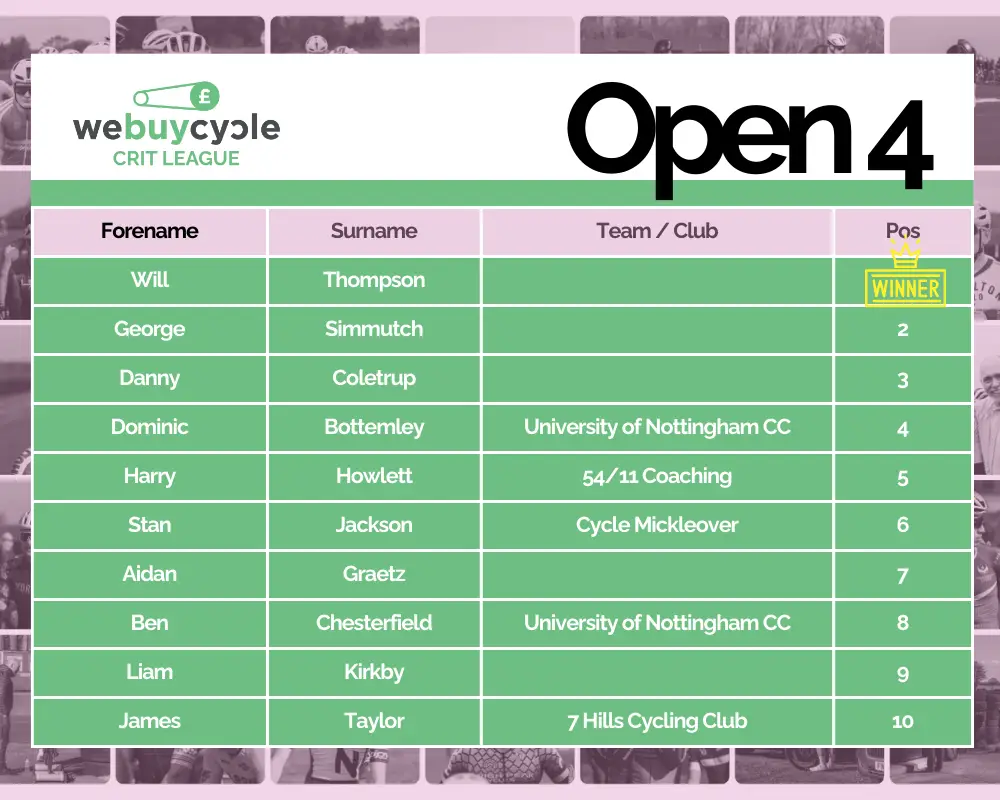Select the Cycle Mickleover team cell
Screen dimensions: 1000x800
657,525
